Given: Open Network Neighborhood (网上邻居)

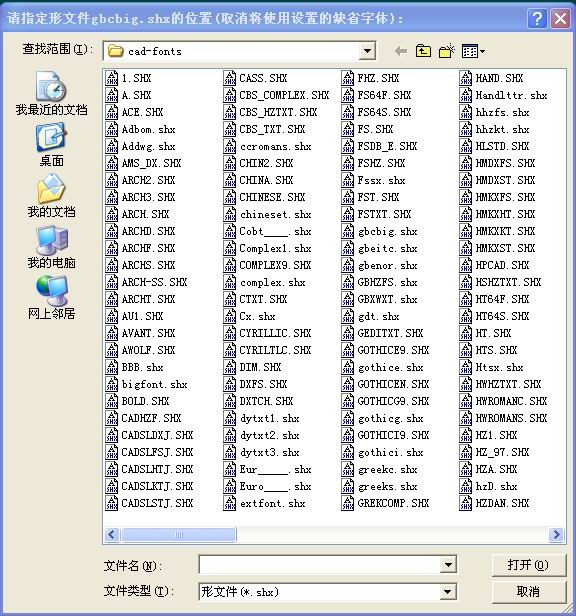Looking at the screenshot, I should [51, 297].
